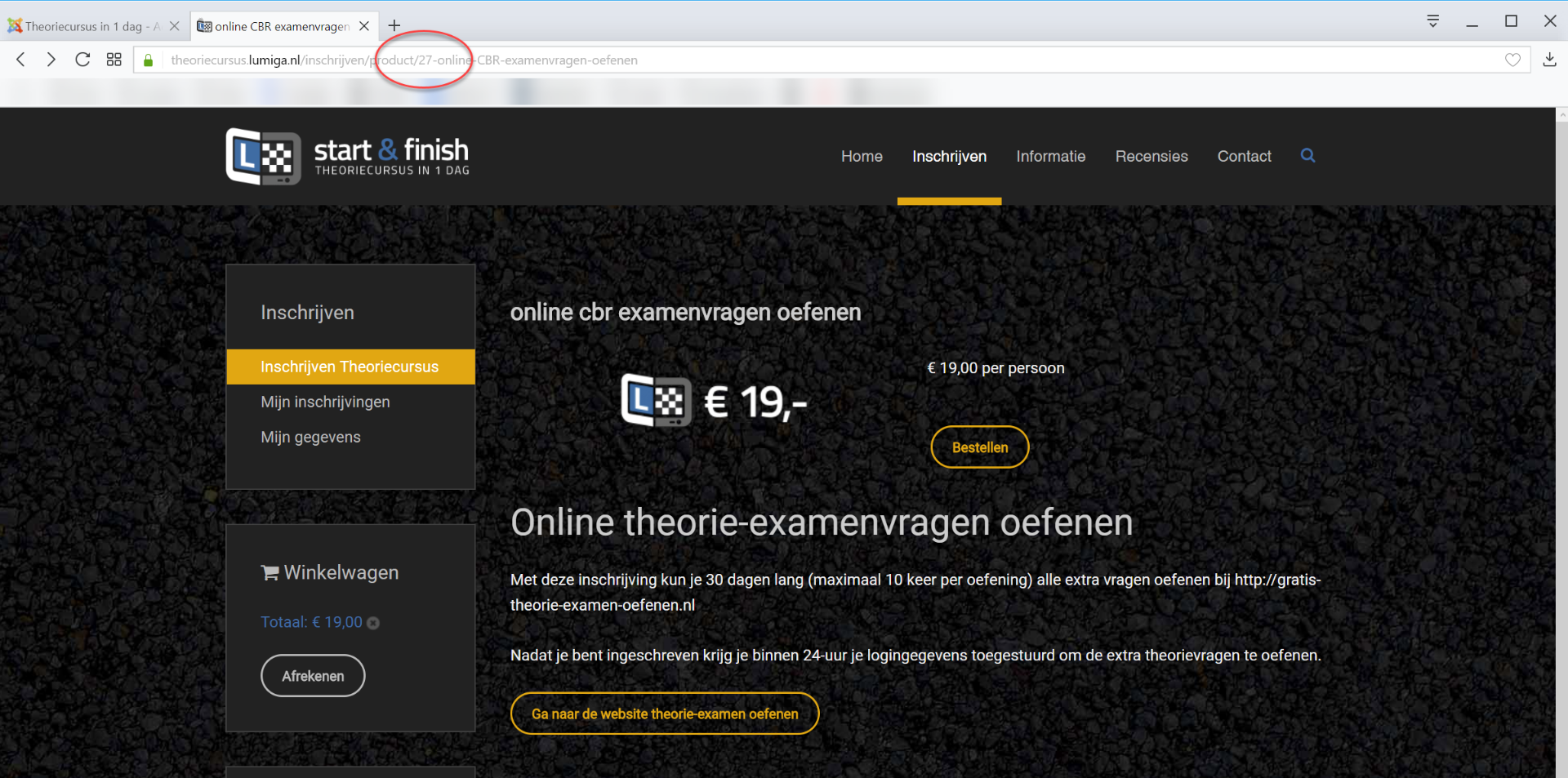Close the 'Theoriecursus in 1 dag' tab
1568x778 pixels.
pyautogui.click(x=174, y=26)
